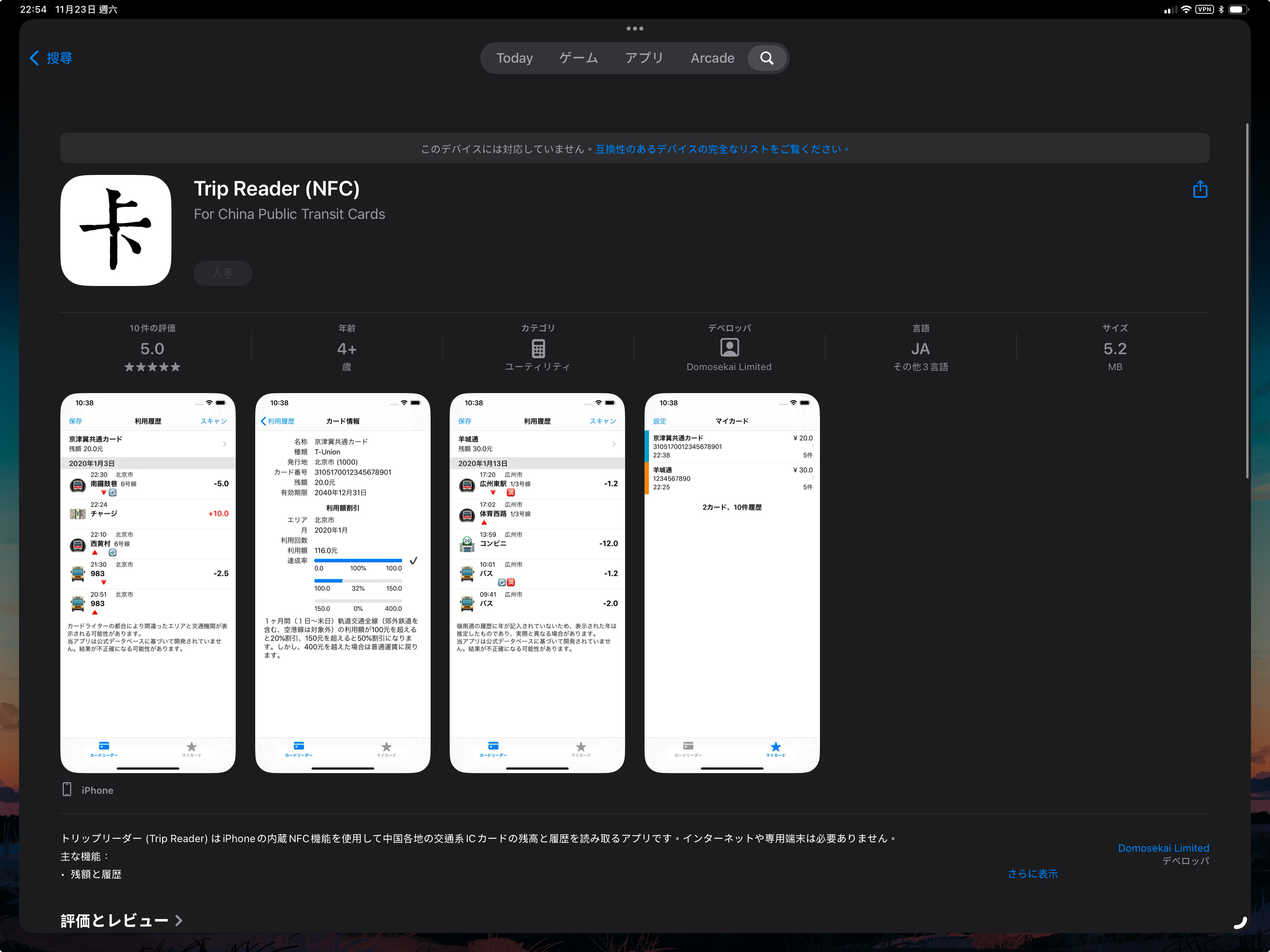This screenshot has width=1270, height=952.
Task: Open the compatible devices list link
Action: coord(721,149)
